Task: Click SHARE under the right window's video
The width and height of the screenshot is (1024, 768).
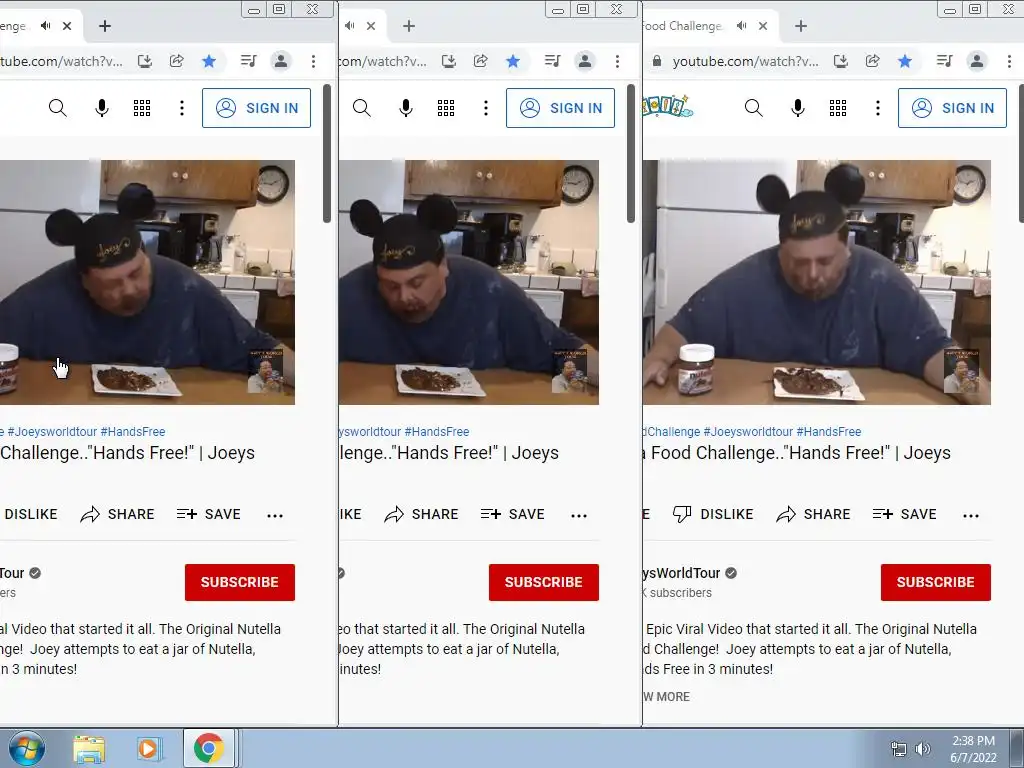Action: pyautogui.click(x=813, y=515)
